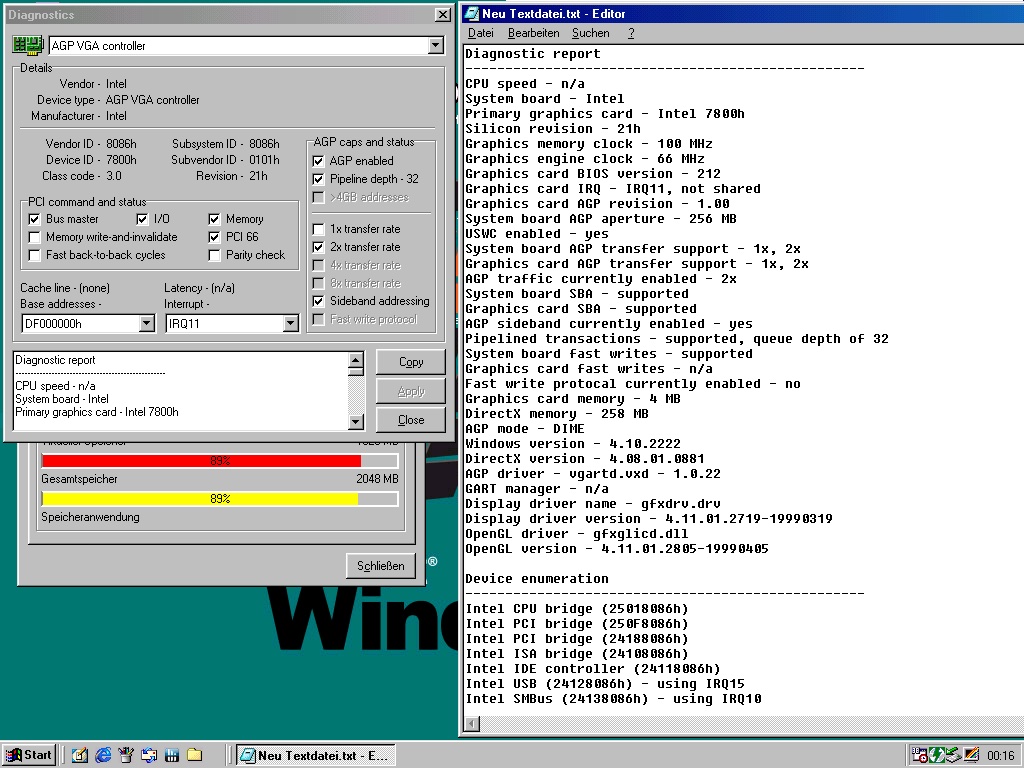The height and width of the screenshot is (768, 1024).
Task: Expand the Base addresses DF000000h dropdown
Action: (146, 323)
